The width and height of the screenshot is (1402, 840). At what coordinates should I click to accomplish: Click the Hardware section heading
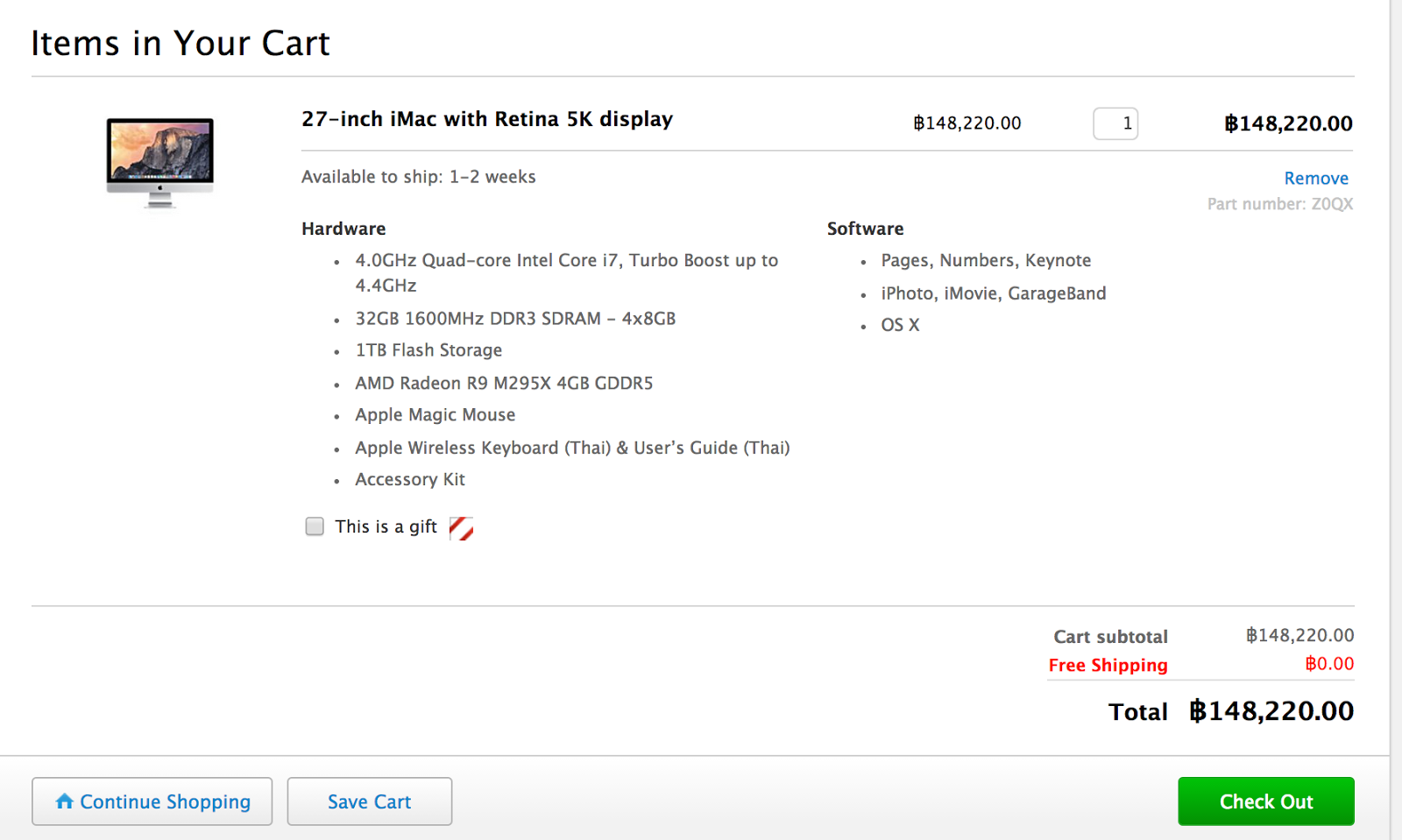point(343,229)
